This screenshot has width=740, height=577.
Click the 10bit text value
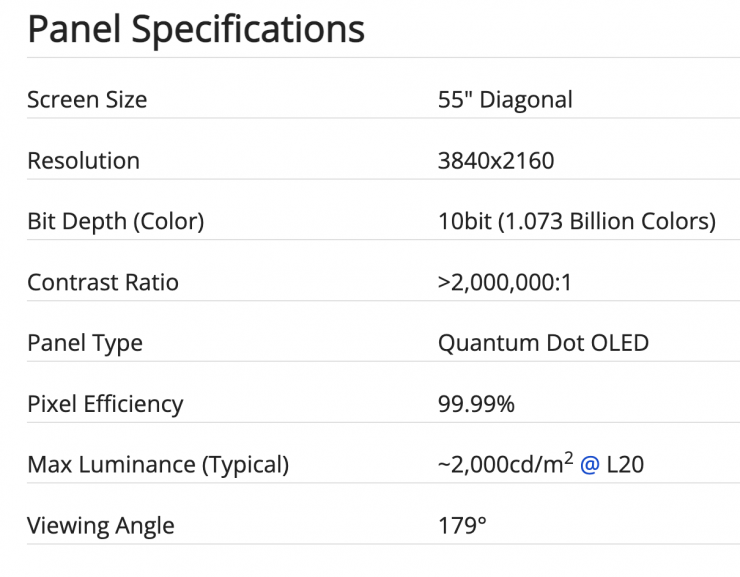click(x=464, y=222)
